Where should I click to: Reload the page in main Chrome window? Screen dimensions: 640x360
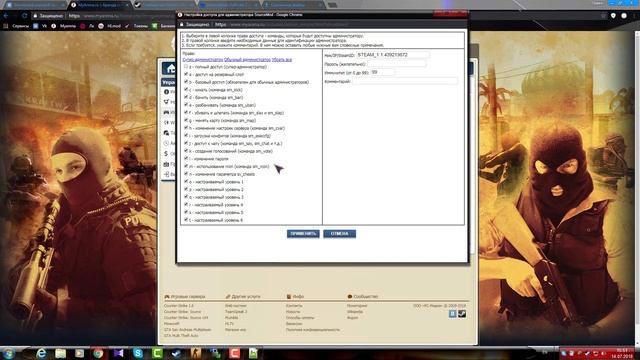(24, 16)
